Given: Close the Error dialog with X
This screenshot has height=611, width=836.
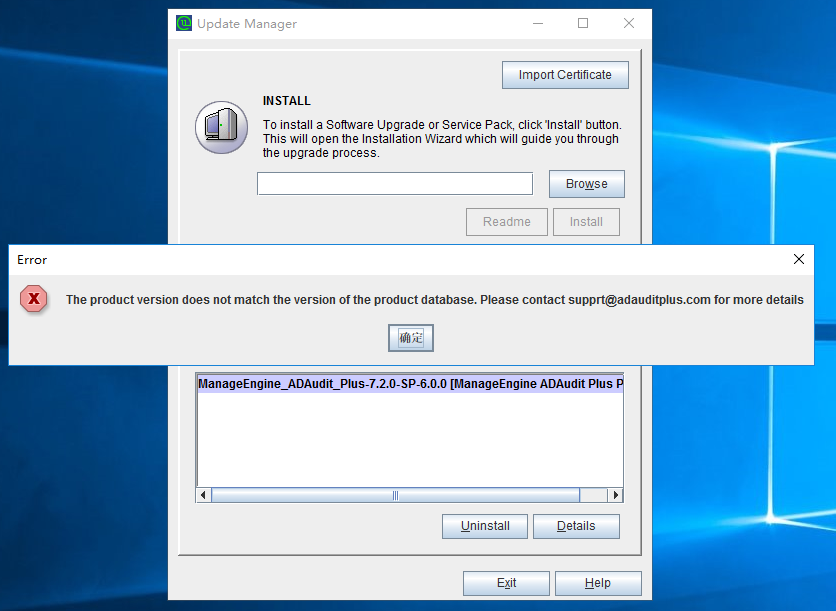Looking at the screenshot, I should pos(799,259).
